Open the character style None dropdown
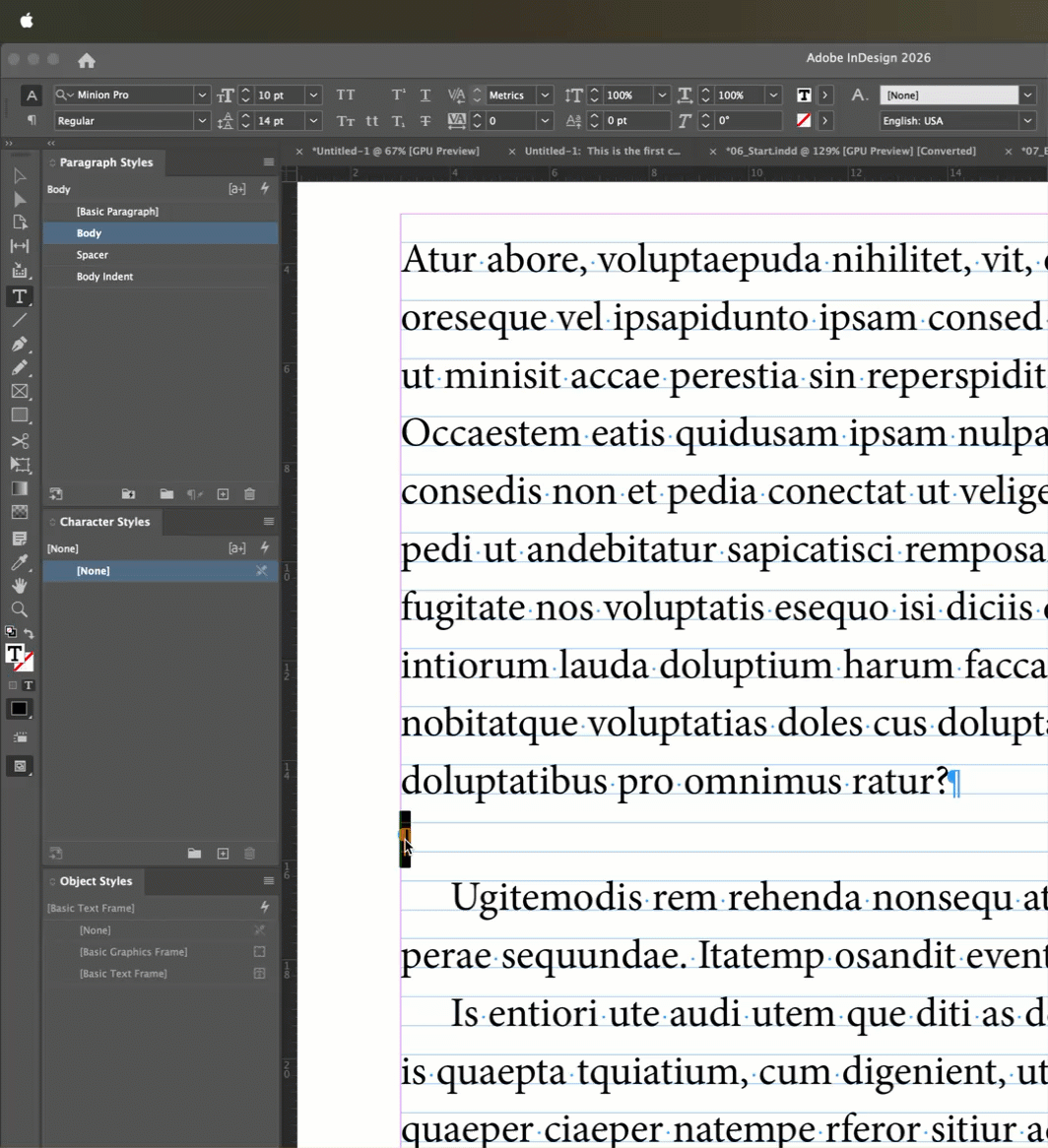Viewport: 1048px width, 1148px height. pyautogui.click(x=1027, y=96)
